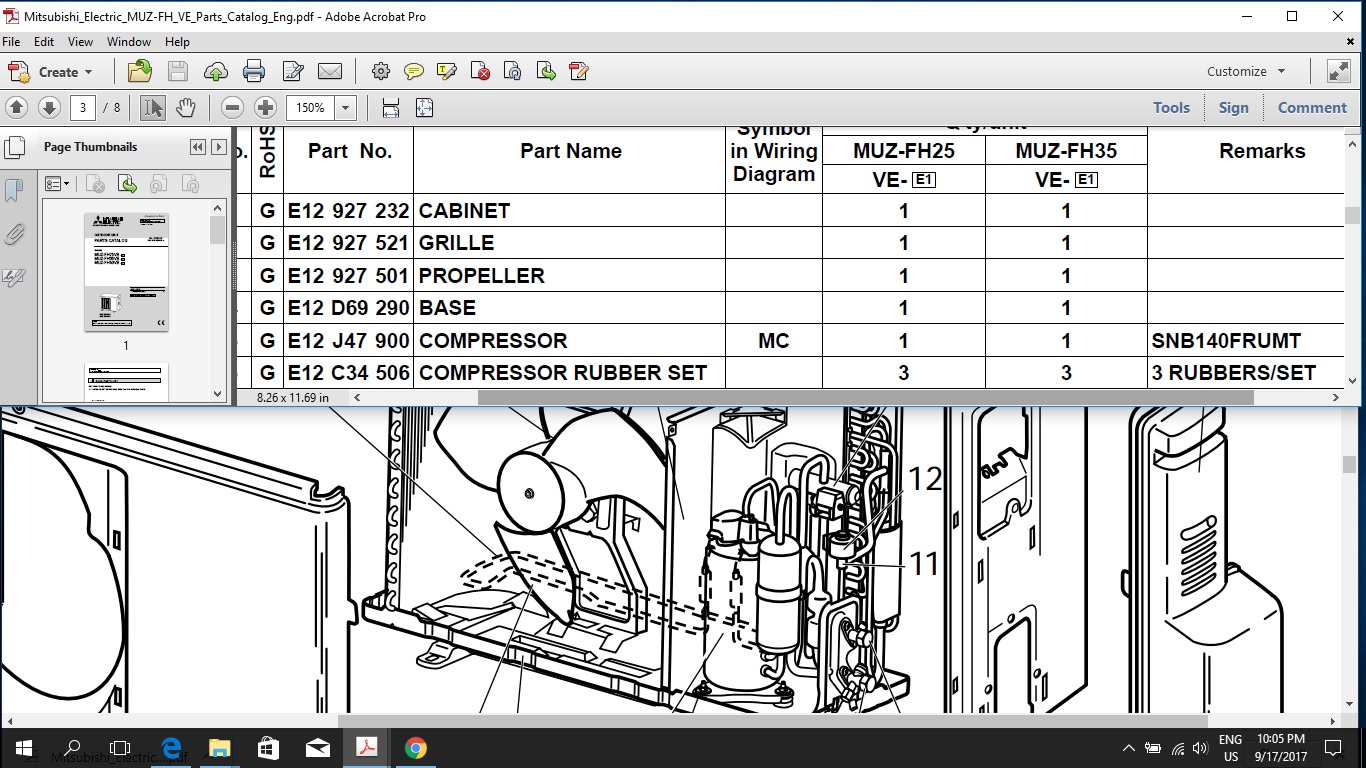
Task: Toggle the Sign pane
Action: click(1233, 107)
